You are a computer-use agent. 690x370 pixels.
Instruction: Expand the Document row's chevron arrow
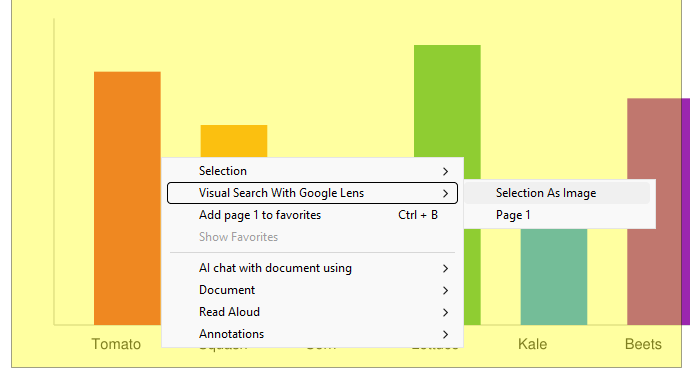coord(445,290)
